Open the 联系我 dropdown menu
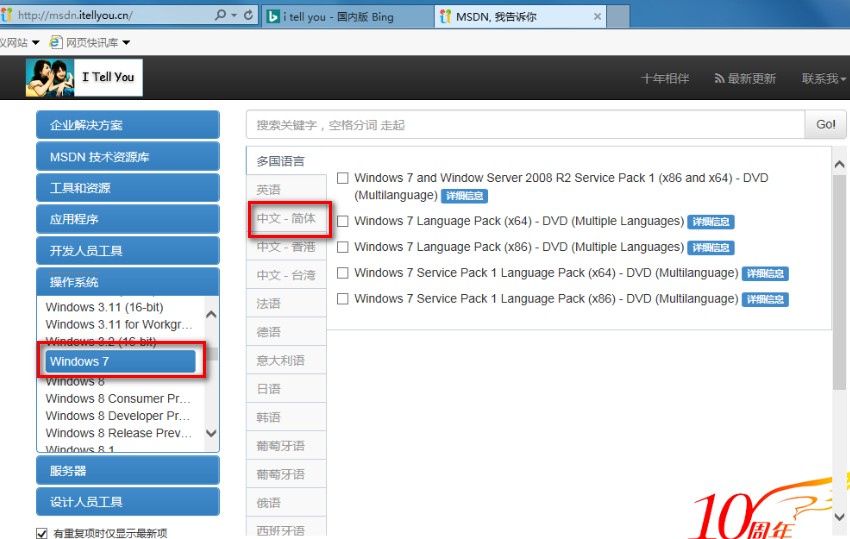 coord(823,79)
